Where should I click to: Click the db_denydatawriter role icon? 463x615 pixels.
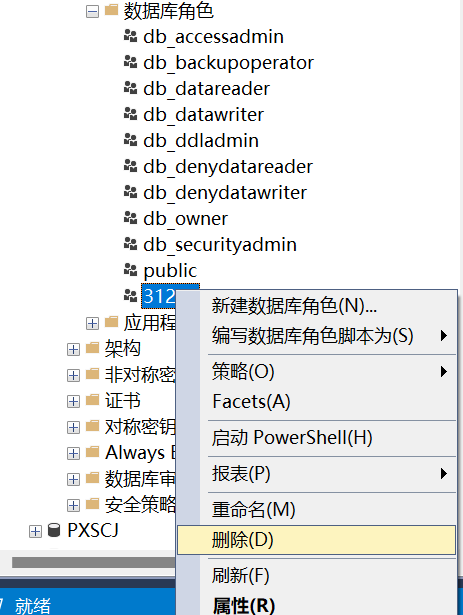tap(130, 192)
